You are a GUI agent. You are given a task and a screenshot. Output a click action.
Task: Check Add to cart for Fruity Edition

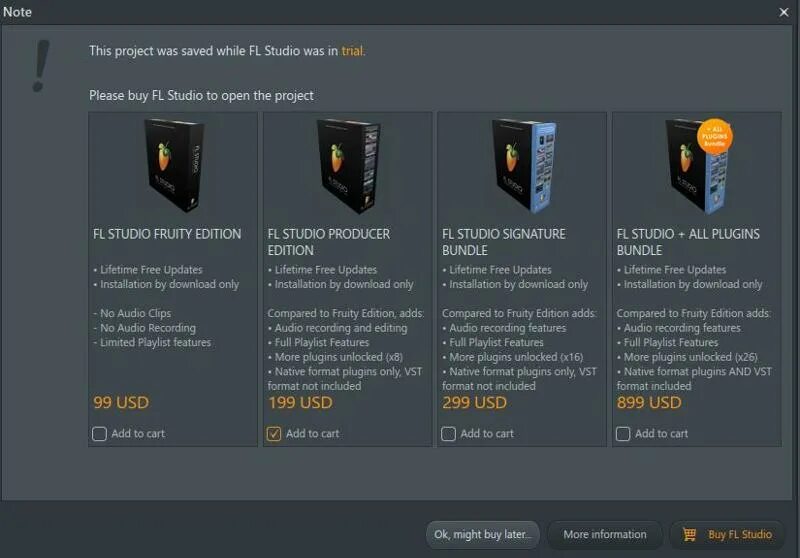pos(99,434)
